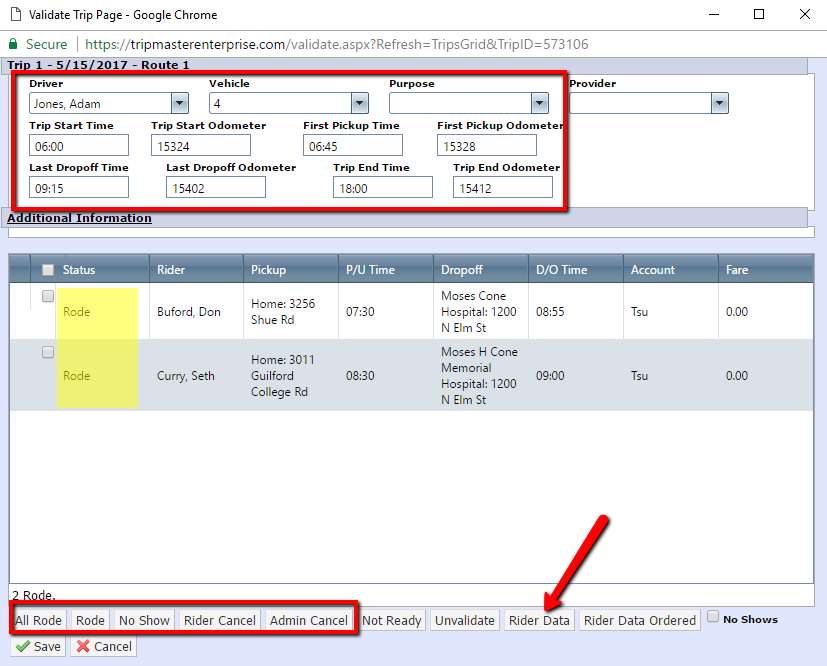Click the Last Dropoff Time field 09:15
The image size is (827, 666).
[x=79, y=188]
